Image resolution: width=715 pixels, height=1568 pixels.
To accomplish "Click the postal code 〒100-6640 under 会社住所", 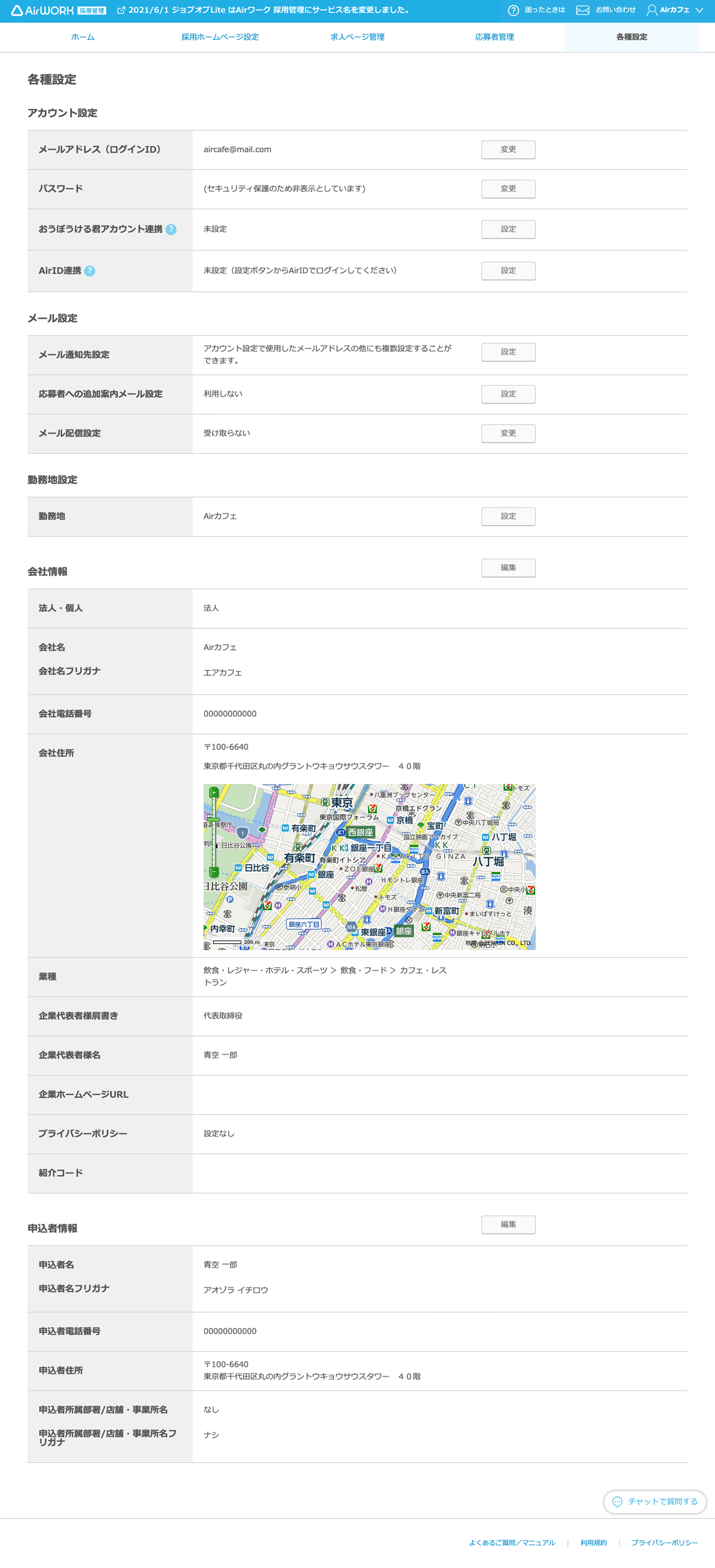I will click(x=226, y=747).
